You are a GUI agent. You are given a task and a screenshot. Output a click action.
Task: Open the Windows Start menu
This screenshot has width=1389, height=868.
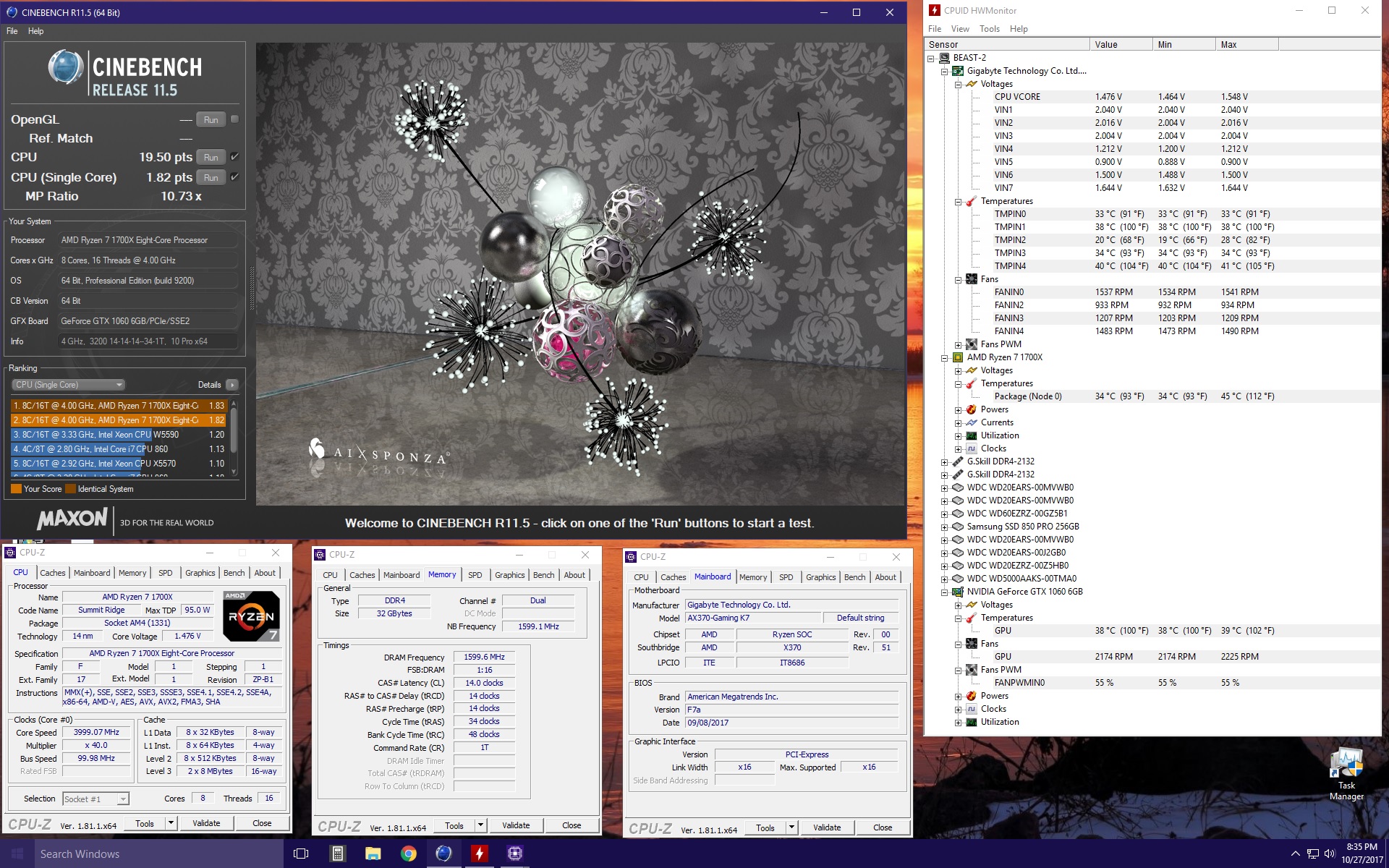[x=17, y=854]
